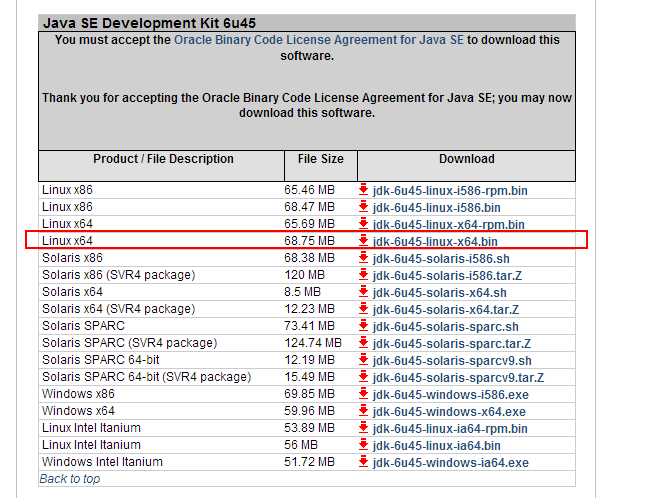Click download arrow icon for jdk-6u45-linux-i586-rpm.bin
Viewport: 647px width, 498px height.
[x=363, y=190]
